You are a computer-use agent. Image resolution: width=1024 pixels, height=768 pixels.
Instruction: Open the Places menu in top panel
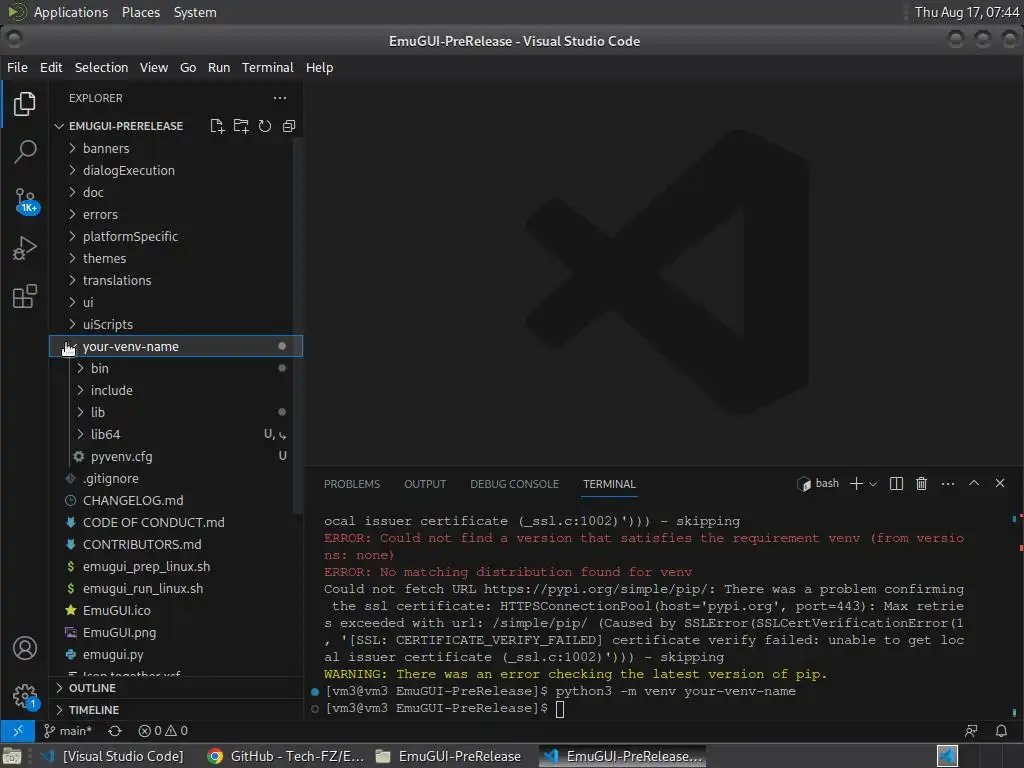coord(141,12)
